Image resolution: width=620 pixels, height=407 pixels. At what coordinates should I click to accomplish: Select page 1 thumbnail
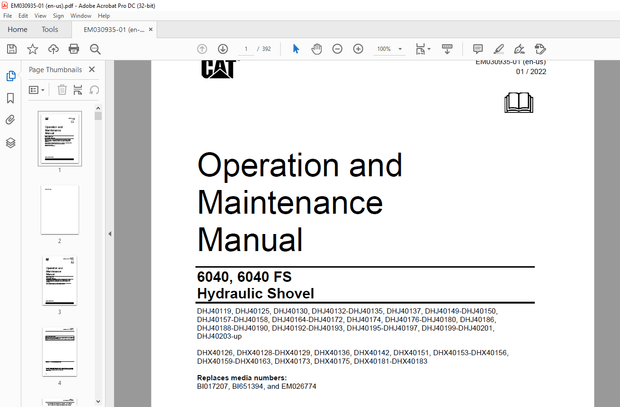click(x=60, y=138)
